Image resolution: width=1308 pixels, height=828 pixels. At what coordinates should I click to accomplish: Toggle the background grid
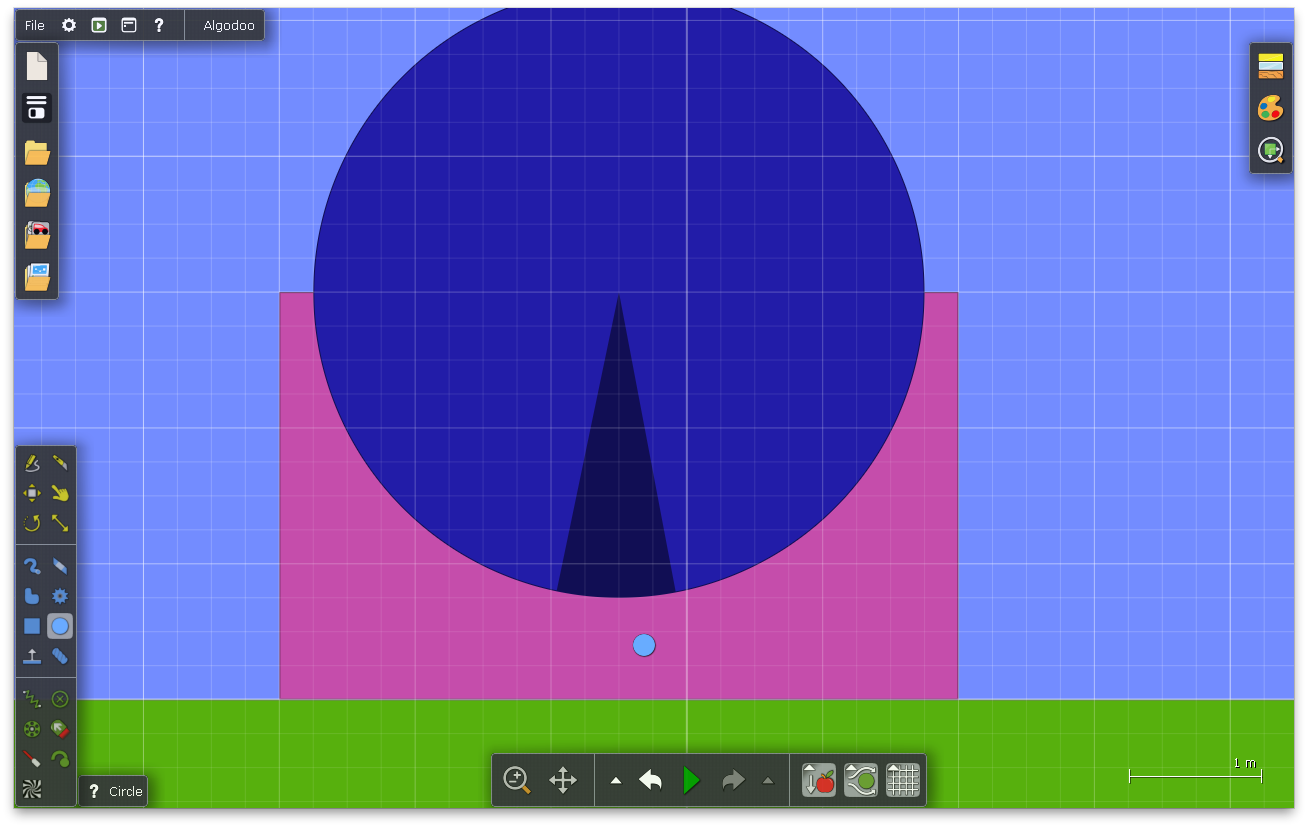pyautogui.click(x=902, y=780)
